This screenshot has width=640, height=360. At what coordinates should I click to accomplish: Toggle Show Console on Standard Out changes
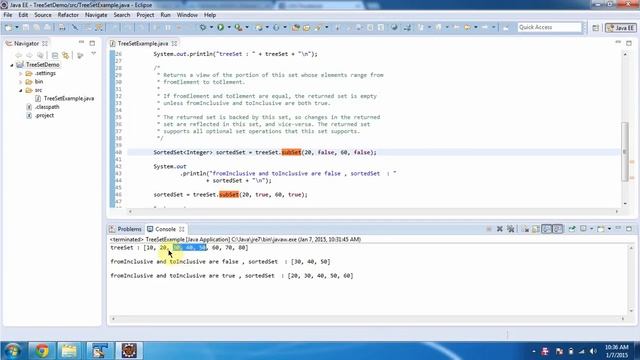coord(547,229)
